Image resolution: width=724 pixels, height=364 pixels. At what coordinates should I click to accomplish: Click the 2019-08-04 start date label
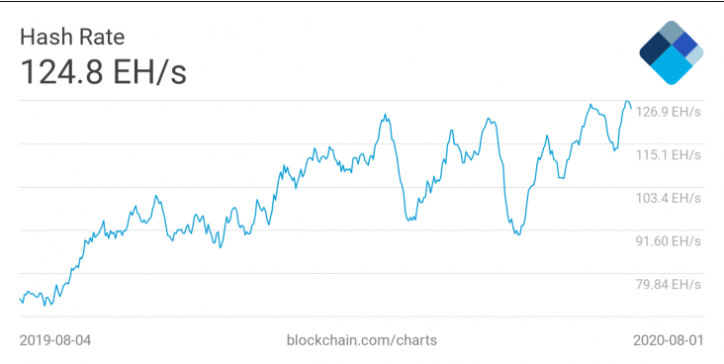[55, 340]
